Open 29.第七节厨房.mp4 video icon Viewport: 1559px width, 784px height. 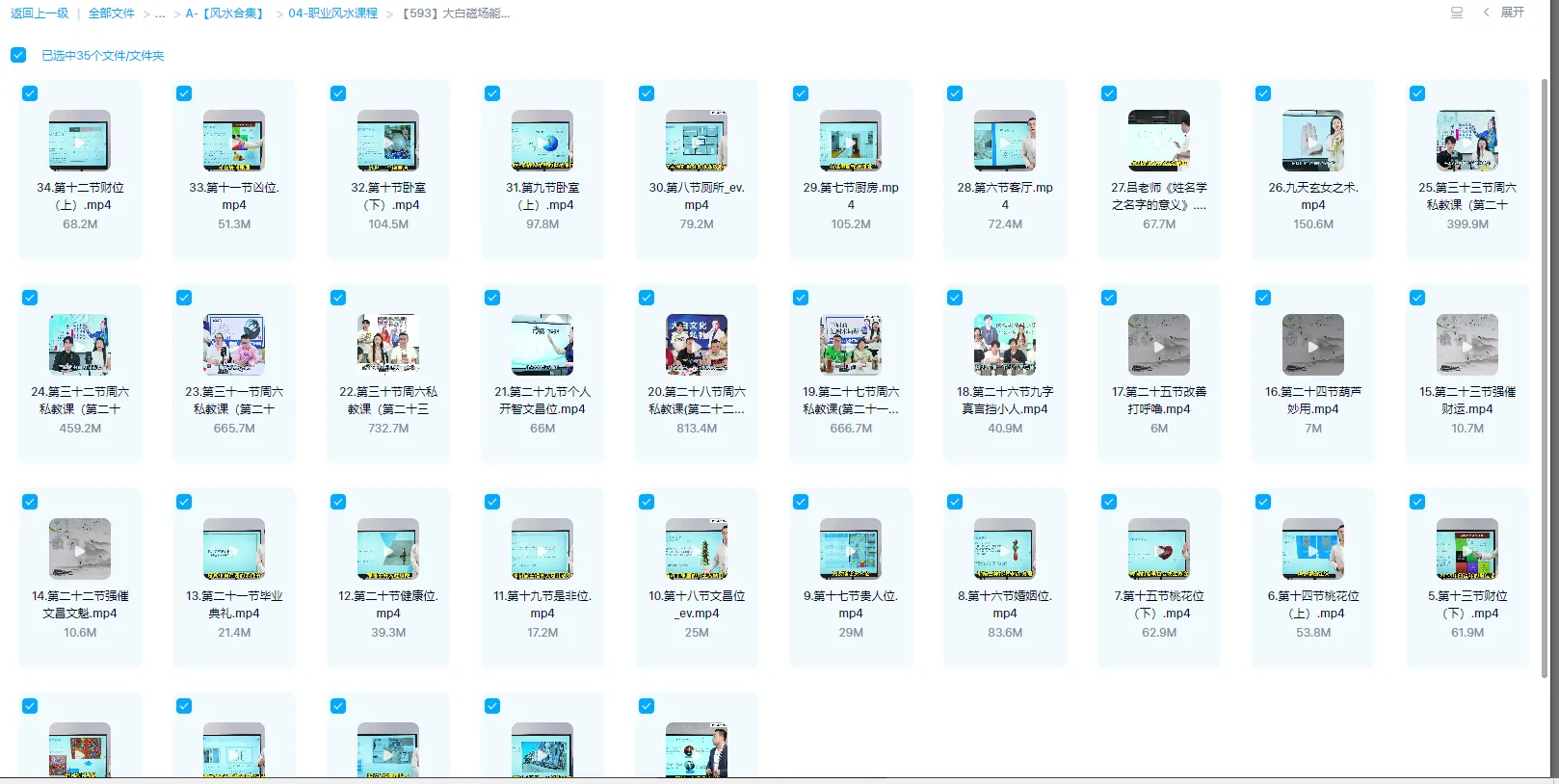[850, 141]
